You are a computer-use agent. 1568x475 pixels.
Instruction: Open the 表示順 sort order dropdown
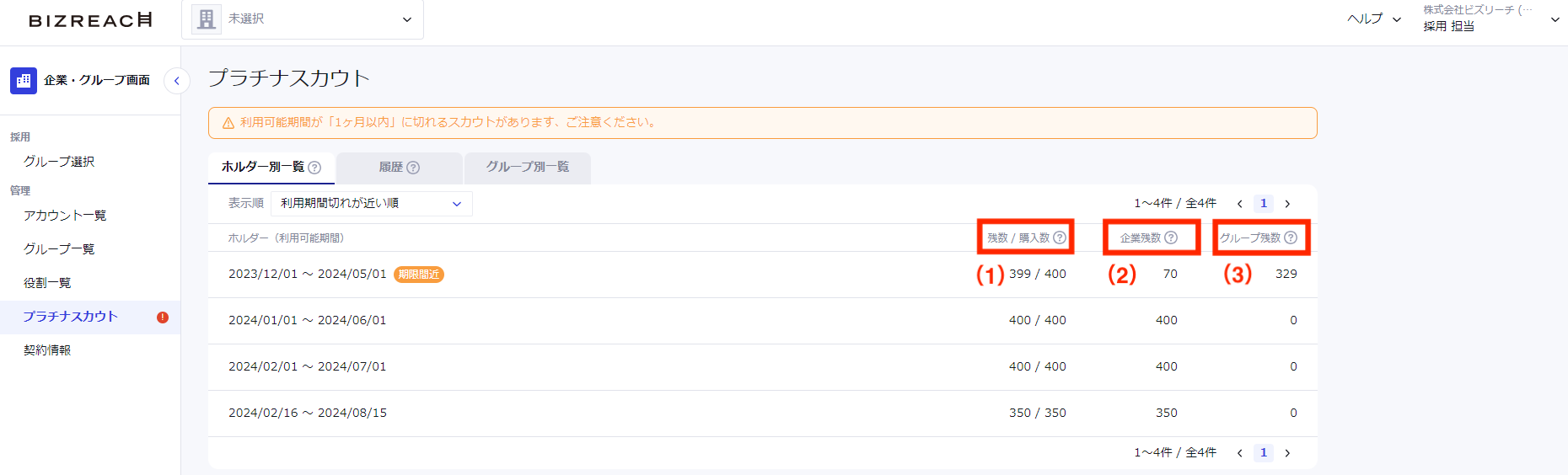(372, 203)
